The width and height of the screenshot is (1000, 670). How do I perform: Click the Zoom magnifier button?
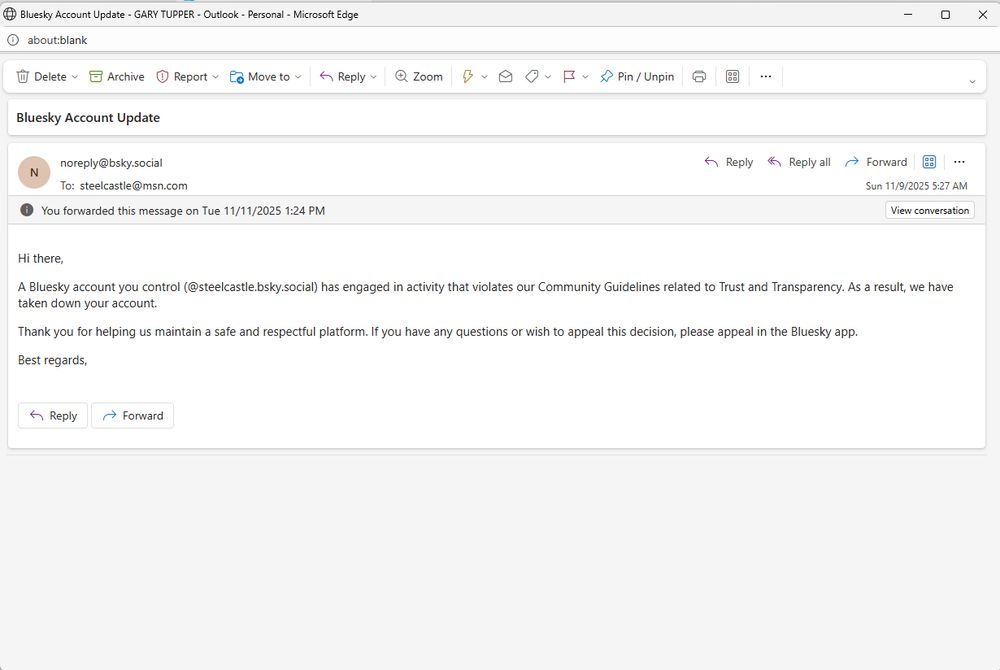pos(418,76)
